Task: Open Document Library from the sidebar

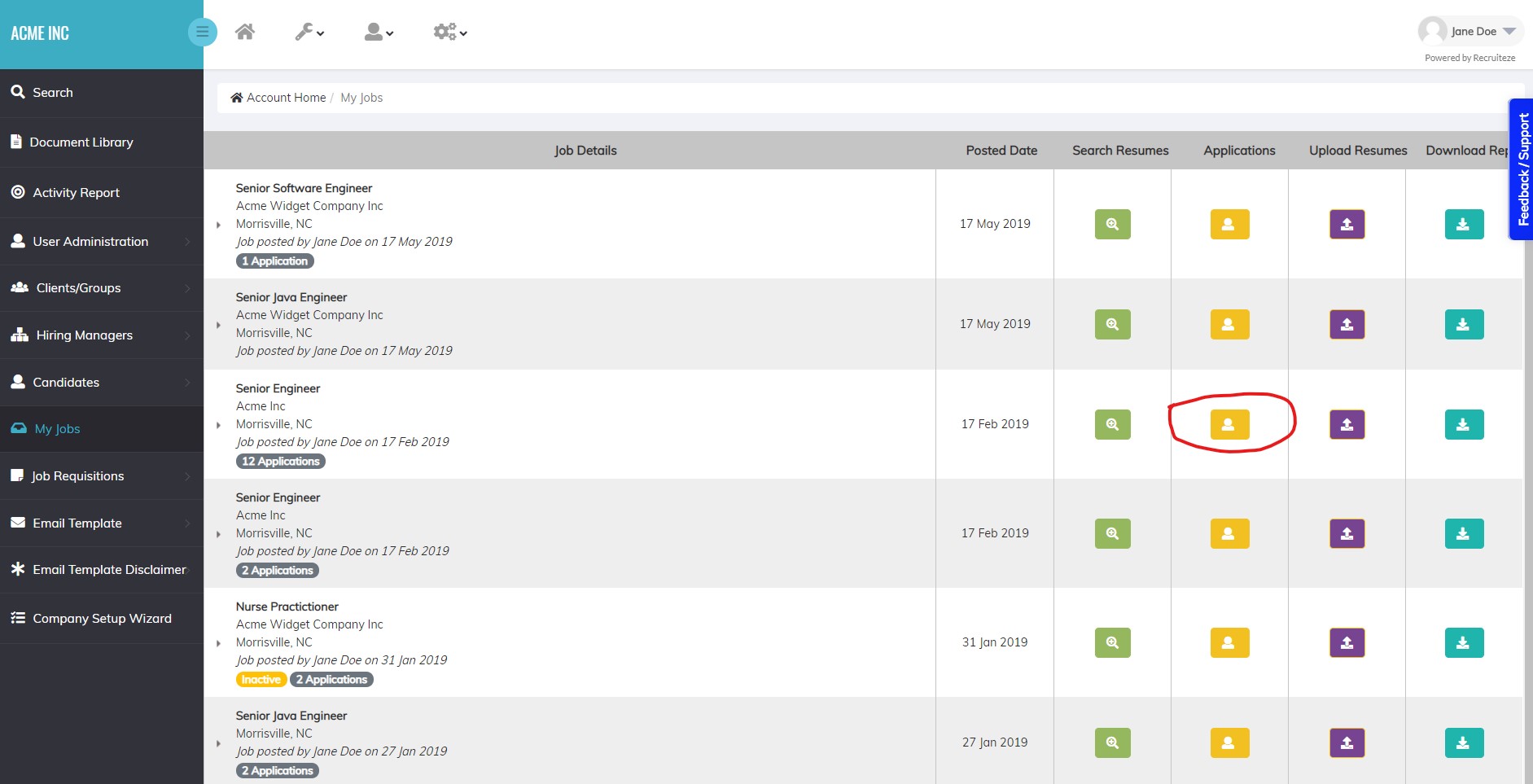Action: tap(81, 142)
